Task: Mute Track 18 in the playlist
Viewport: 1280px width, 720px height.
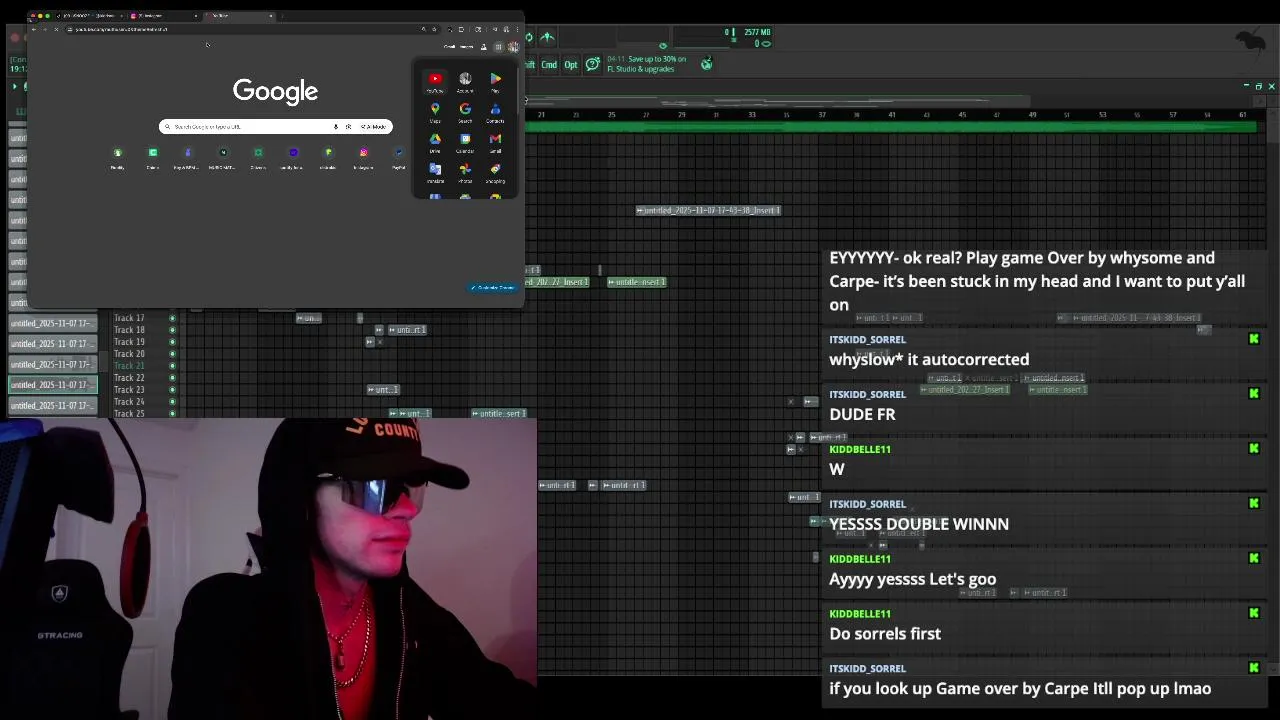Action: [172, 330]
